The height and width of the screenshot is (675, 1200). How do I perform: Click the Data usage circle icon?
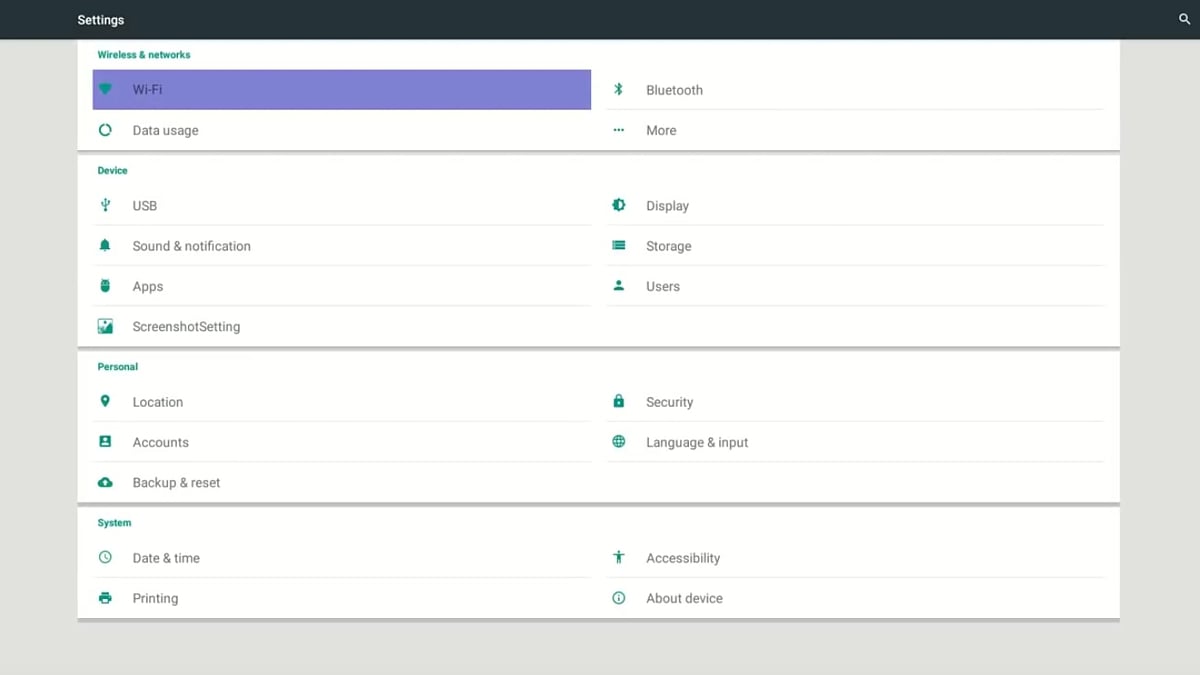point(105,130)
